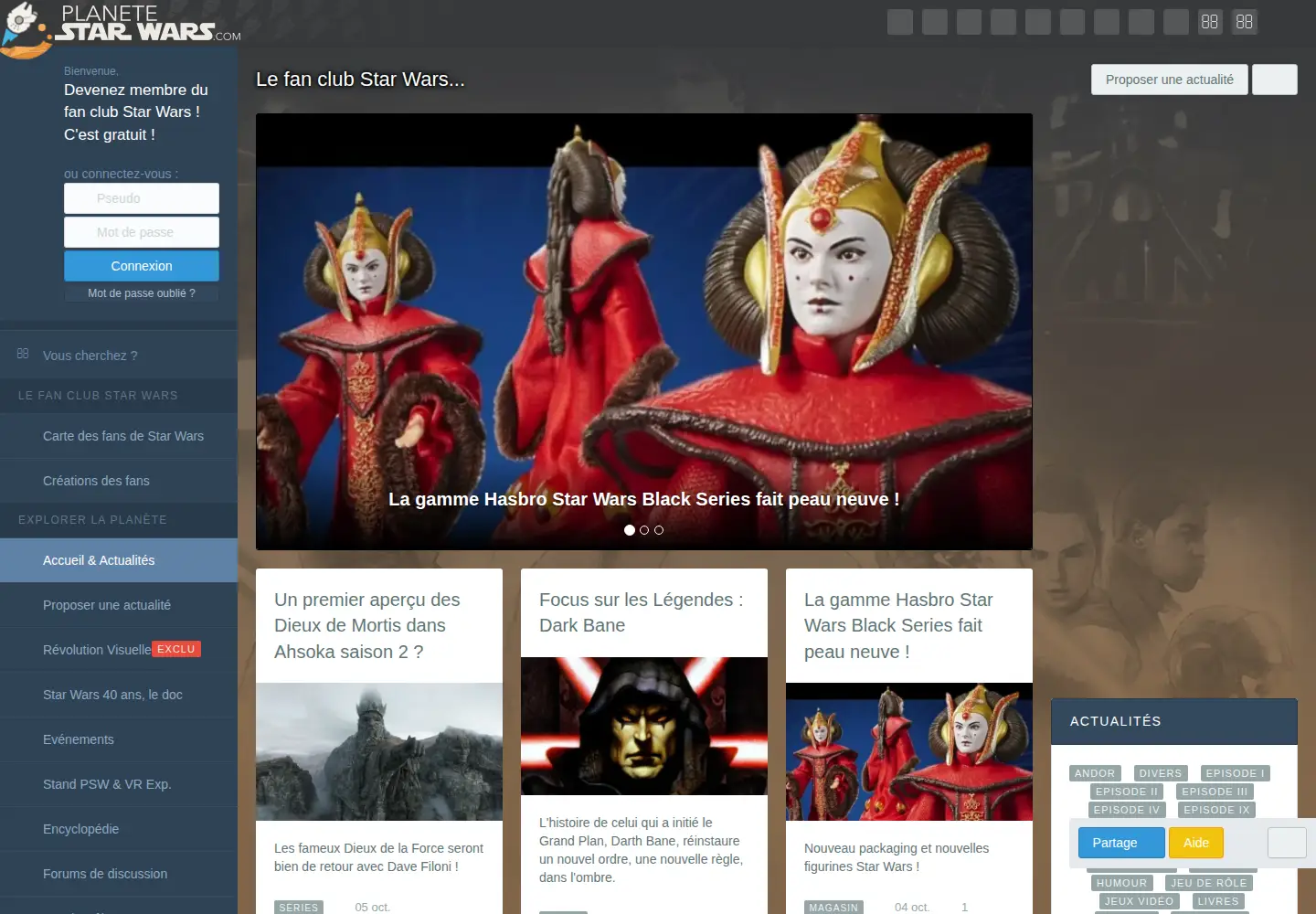Pick the EPISODE IX tag
This screenshot has height=914, width=1316.
[x=1217, y=810]
